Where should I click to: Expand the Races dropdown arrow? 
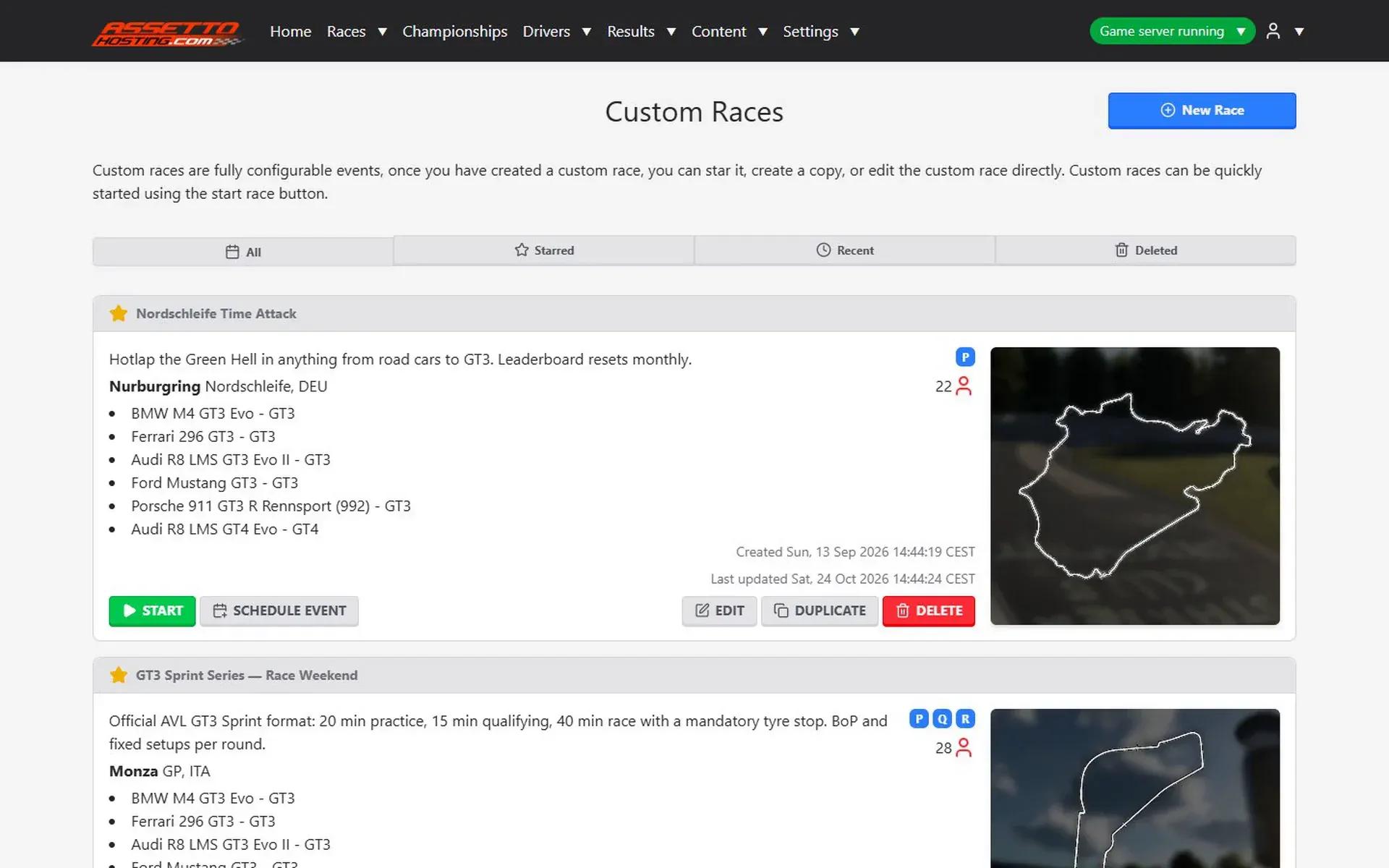click(x=383, y=32)
